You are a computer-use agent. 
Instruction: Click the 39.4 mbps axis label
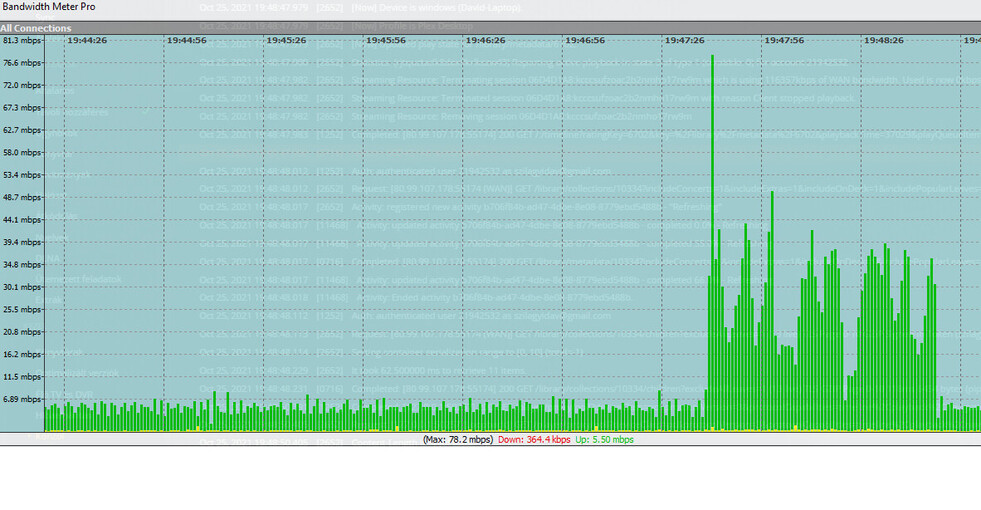22,242
